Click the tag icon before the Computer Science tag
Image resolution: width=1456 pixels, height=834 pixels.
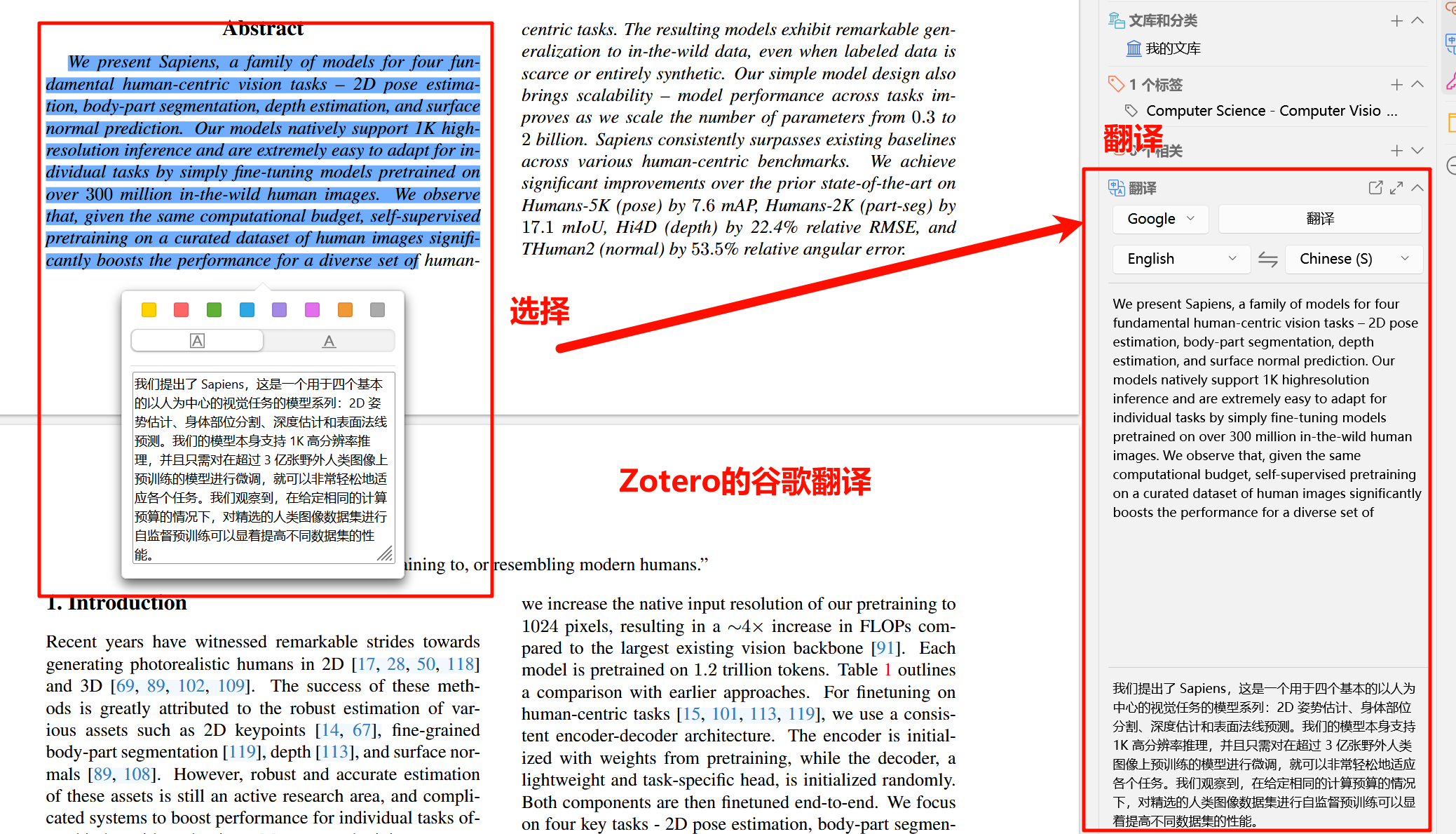pyautogui.click(x=1131, y=111)
